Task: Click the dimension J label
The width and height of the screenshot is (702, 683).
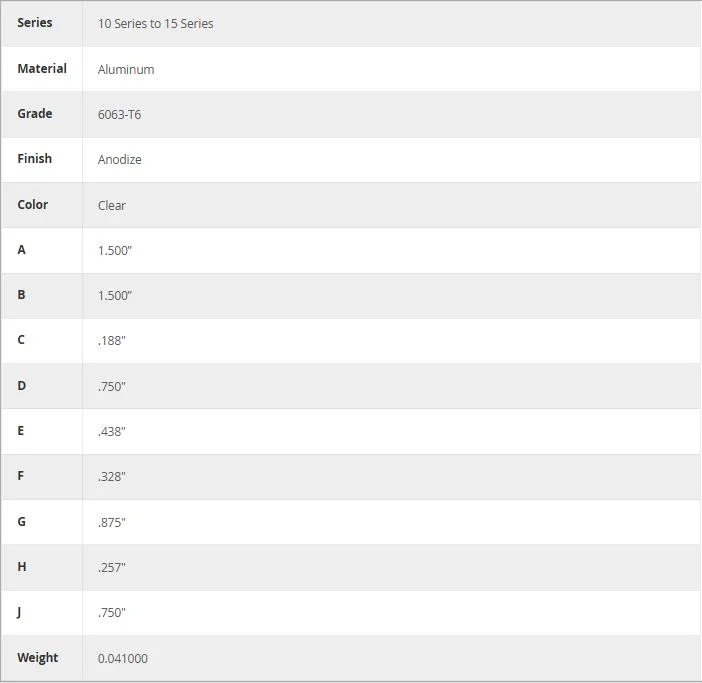Action: pos(19,612)
